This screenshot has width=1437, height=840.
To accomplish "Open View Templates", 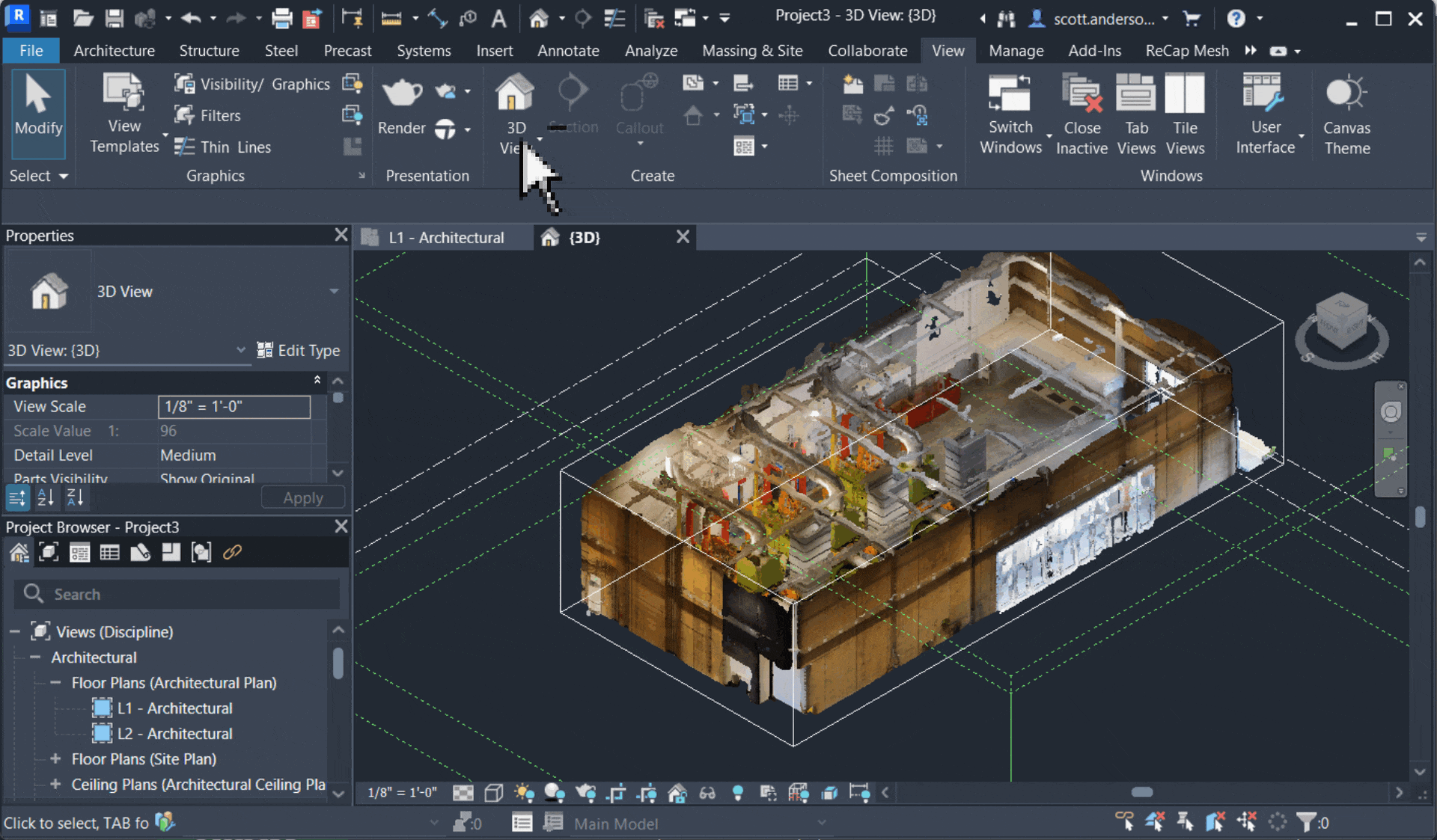I will [x=123, y=112].
